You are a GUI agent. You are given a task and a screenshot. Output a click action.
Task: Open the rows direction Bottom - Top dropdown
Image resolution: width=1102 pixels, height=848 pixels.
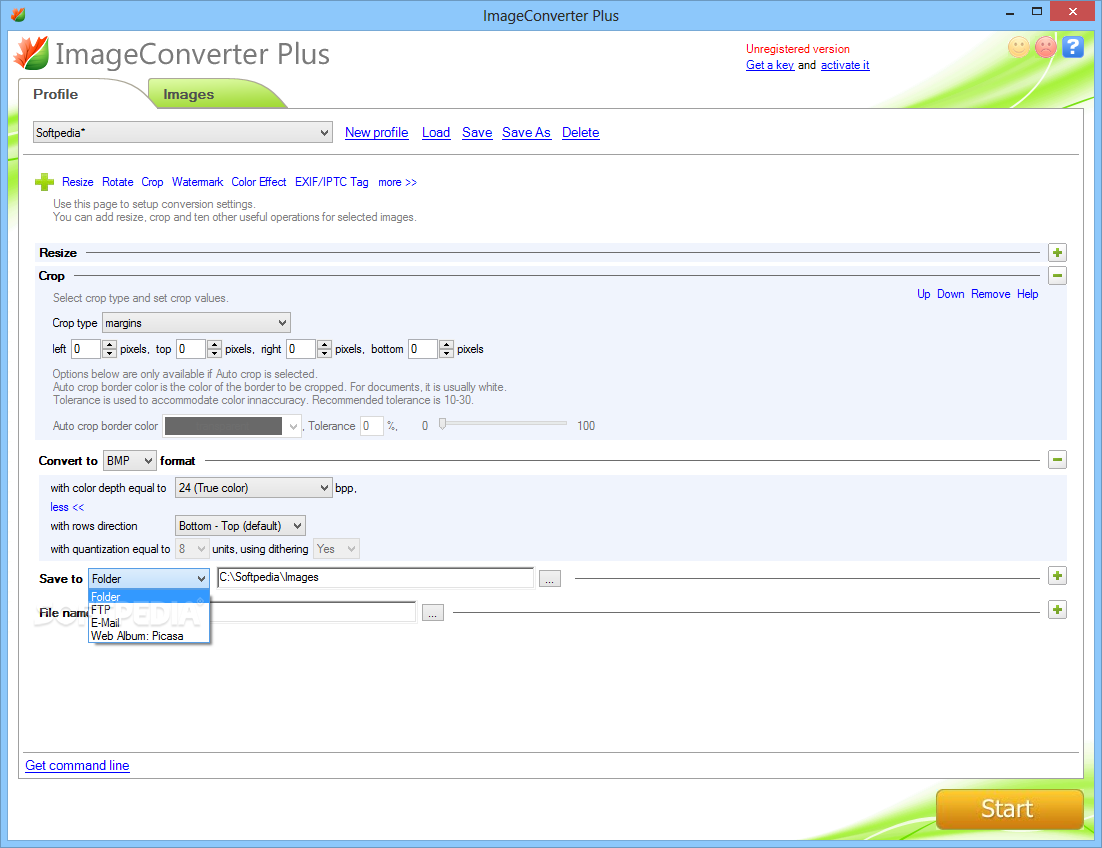(240, 526)
